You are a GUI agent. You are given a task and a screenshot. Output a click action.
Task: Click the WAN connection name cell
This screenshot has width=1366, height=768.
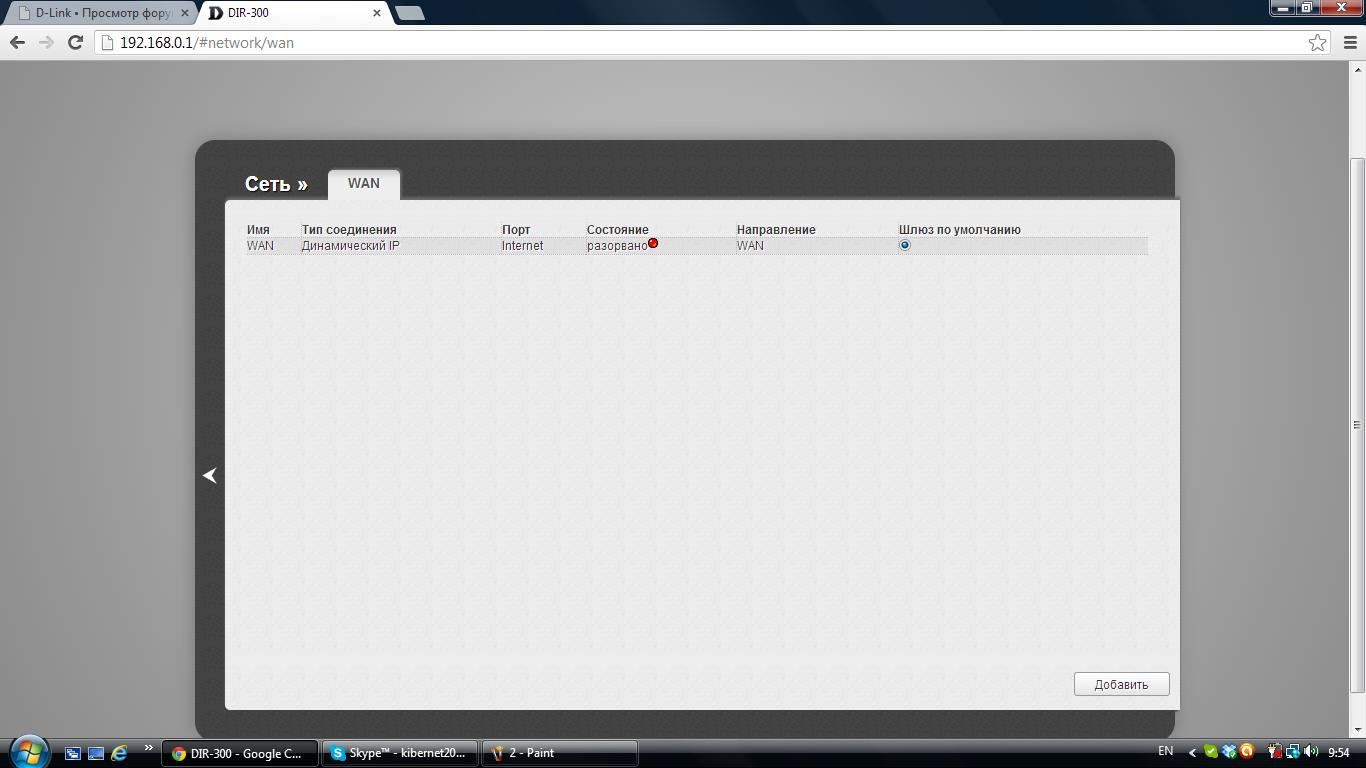260,246
